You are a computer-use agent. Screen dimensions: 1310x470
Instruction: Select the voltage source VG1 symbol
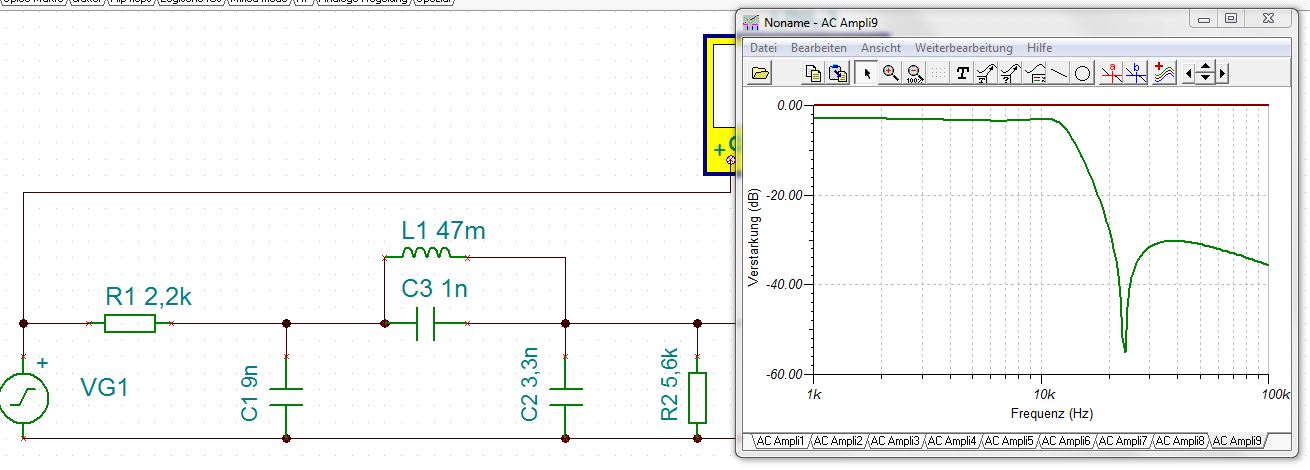24,398
